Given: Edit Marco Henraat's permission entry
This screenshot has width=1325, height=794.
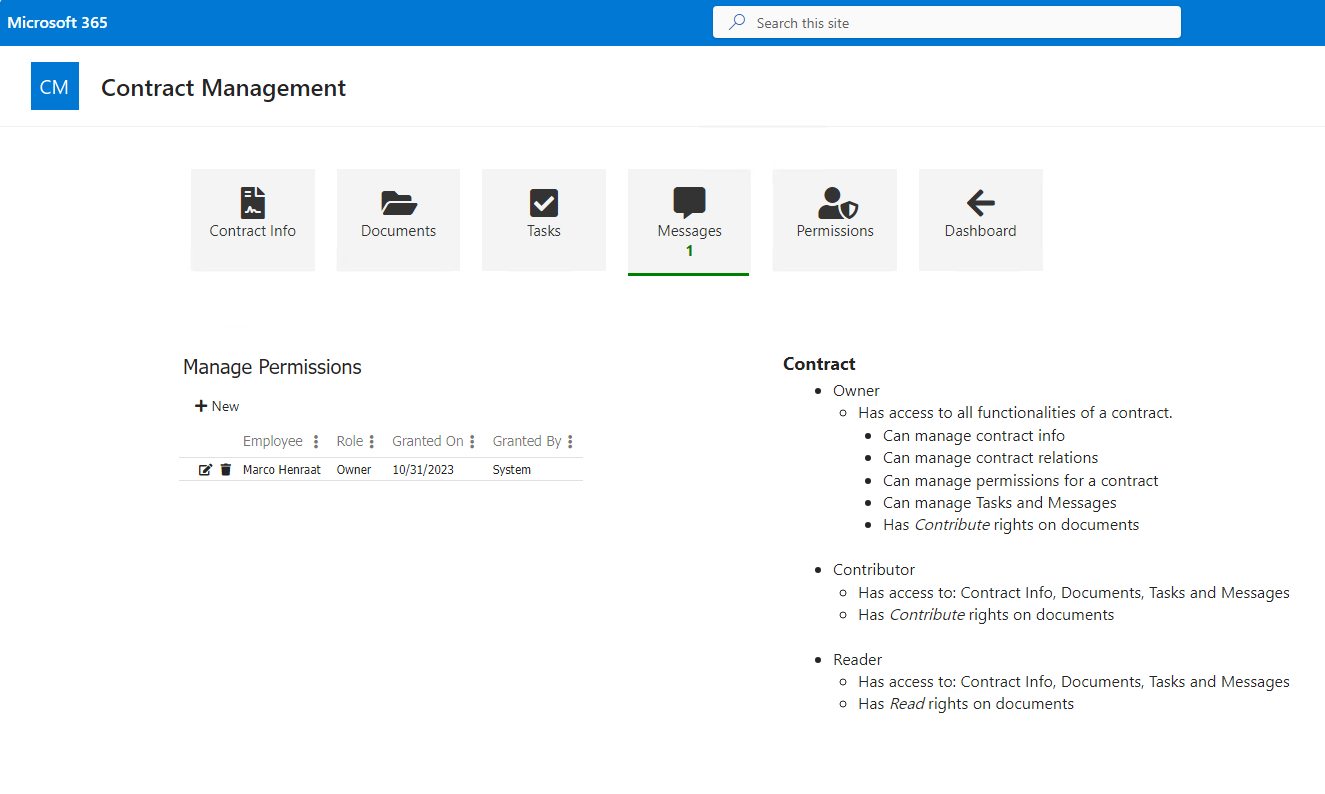Looking at the screenshot, I should [x=205, y=469].
